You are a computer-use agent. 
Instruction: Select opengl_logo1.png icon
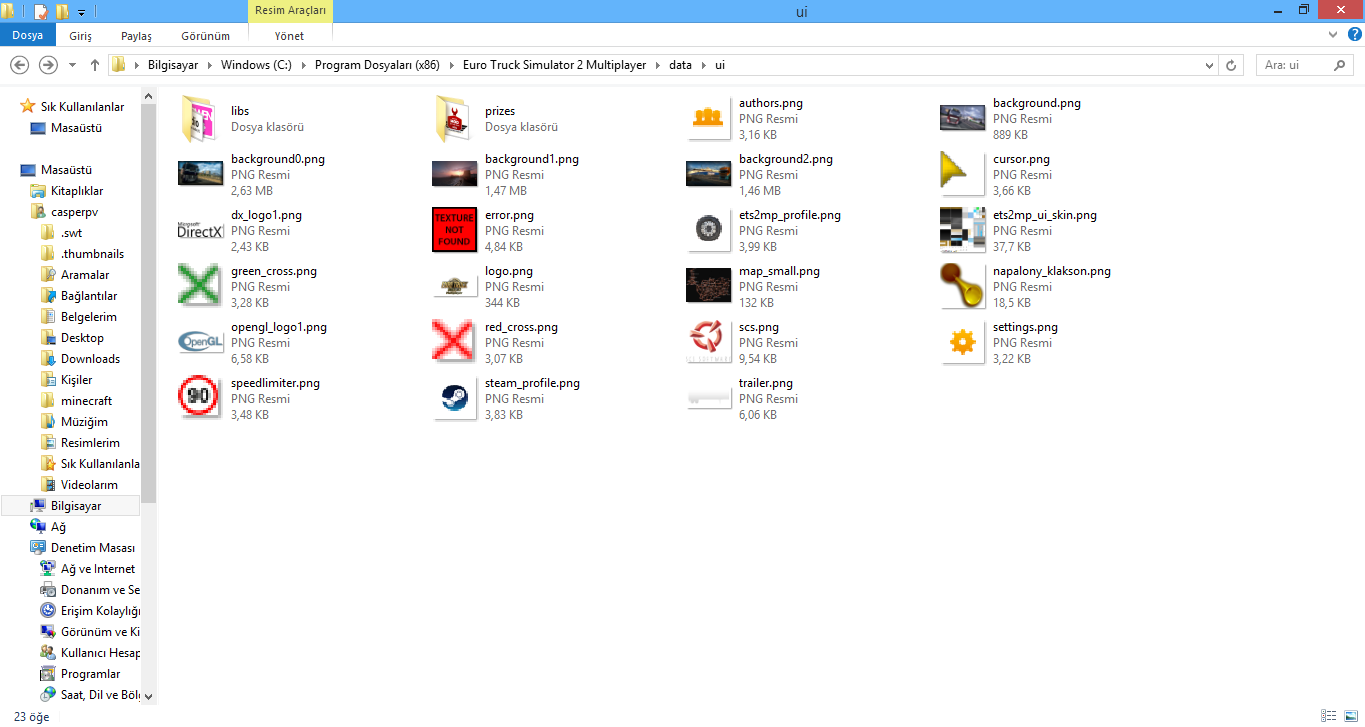pos(200,342)
